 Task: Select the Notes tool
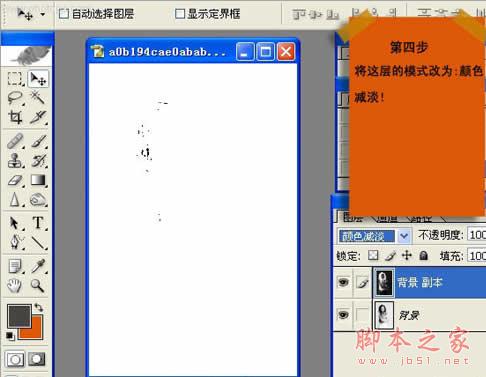pos(15,266)
